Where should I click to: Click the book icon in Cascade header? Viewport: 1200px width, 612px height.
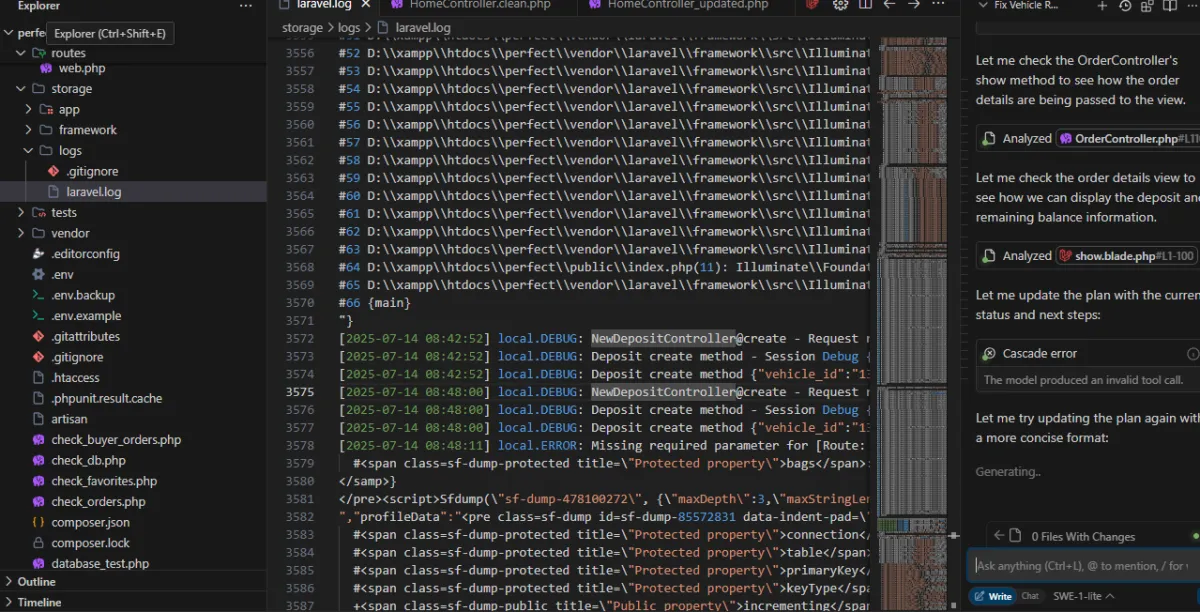pos(1171,6)
